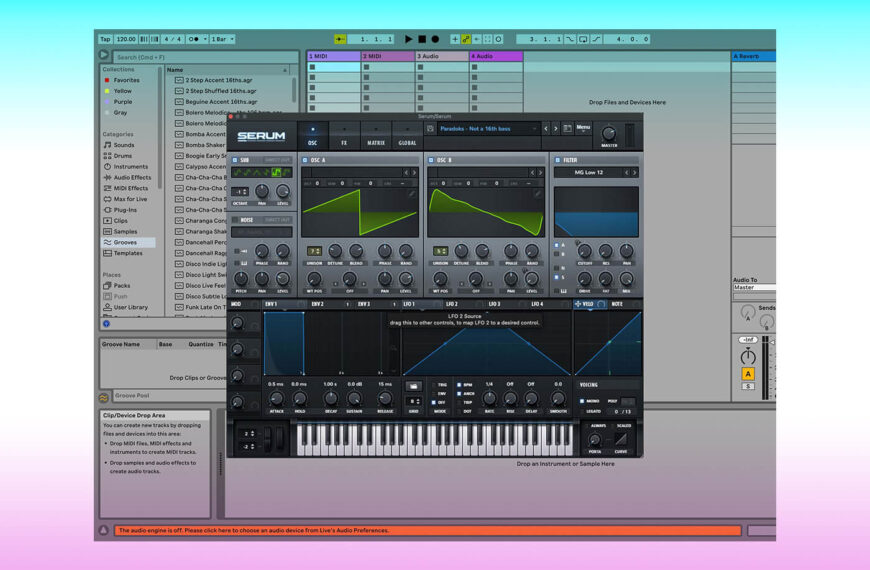Viewport: 870px width, 570px height.
Task: Select next OSC A wavetable arrow
Action: tap(414, 173)
